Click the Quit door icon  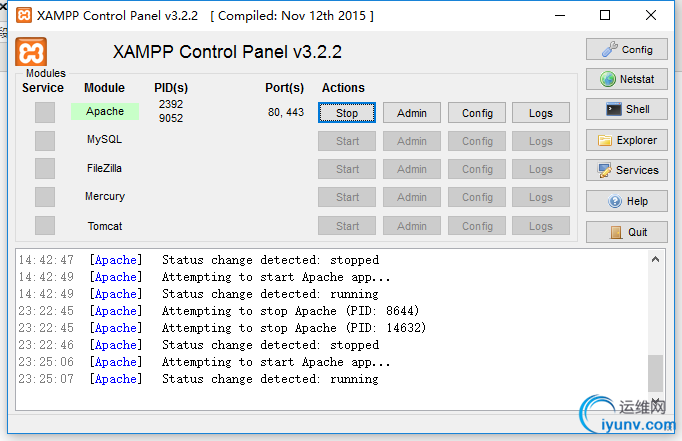[x=616, y=232]
